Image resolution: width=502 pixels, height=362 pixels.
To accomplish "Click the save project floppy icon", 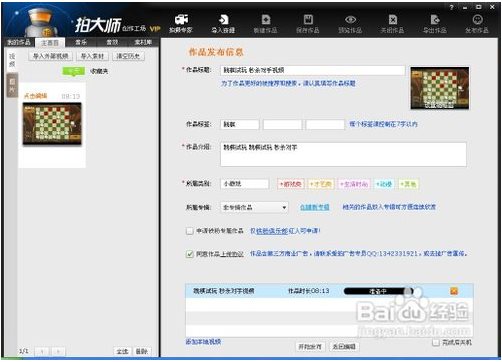I will 308,20.
